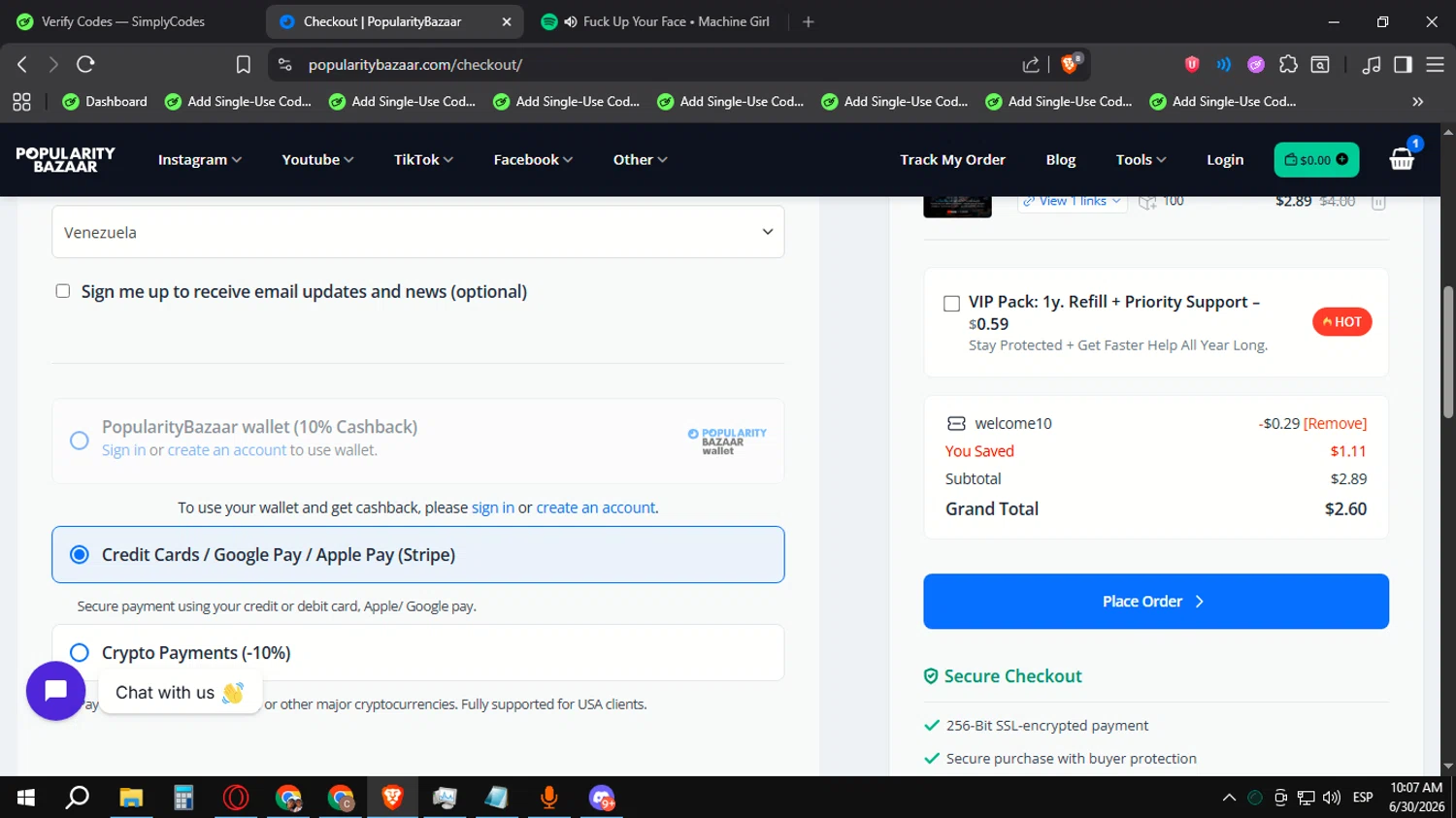Click 'create an account' in the cashback sentence
Viewport: 1456px width, 818px height.
click(596, 507)
